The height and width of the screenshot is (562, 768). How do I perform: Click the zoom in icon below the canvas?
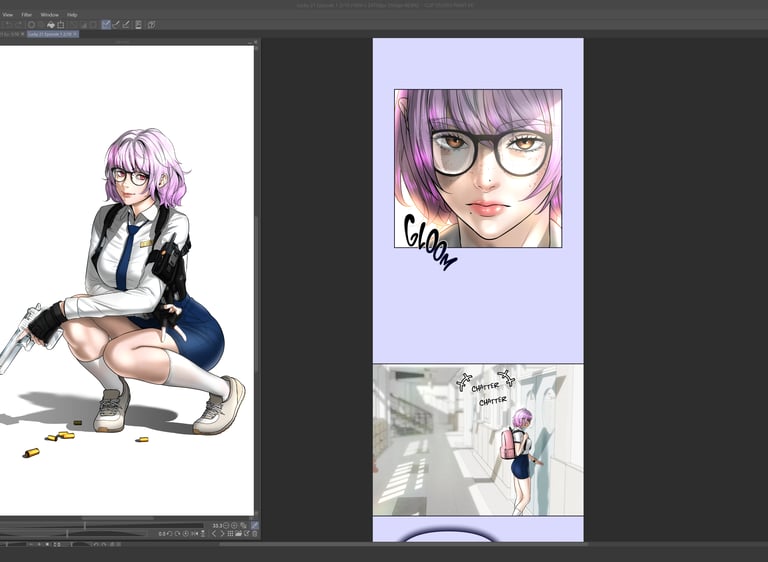[x=234, y=525]
